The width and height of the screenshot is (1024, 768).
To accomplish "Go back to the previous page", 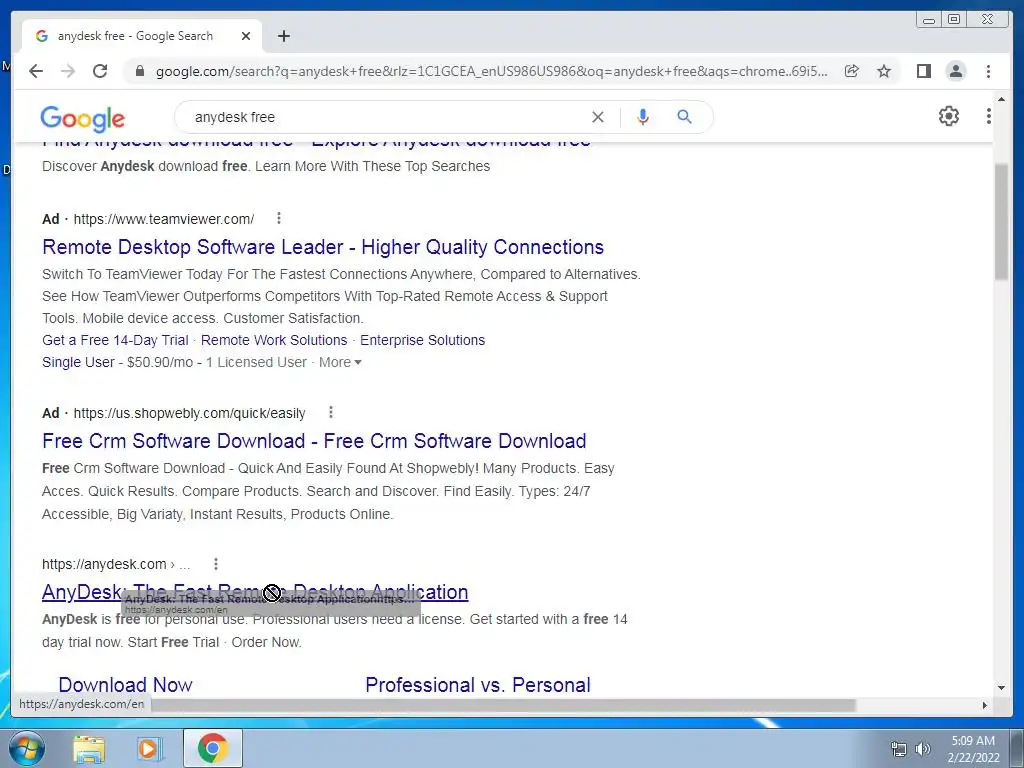I will 36,71.
